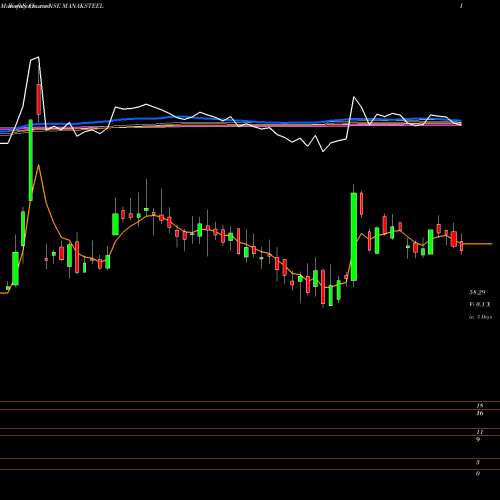This screenshot has height=500, width=500.
Task: Click the 9 scale label
Action: pos(478,440)
